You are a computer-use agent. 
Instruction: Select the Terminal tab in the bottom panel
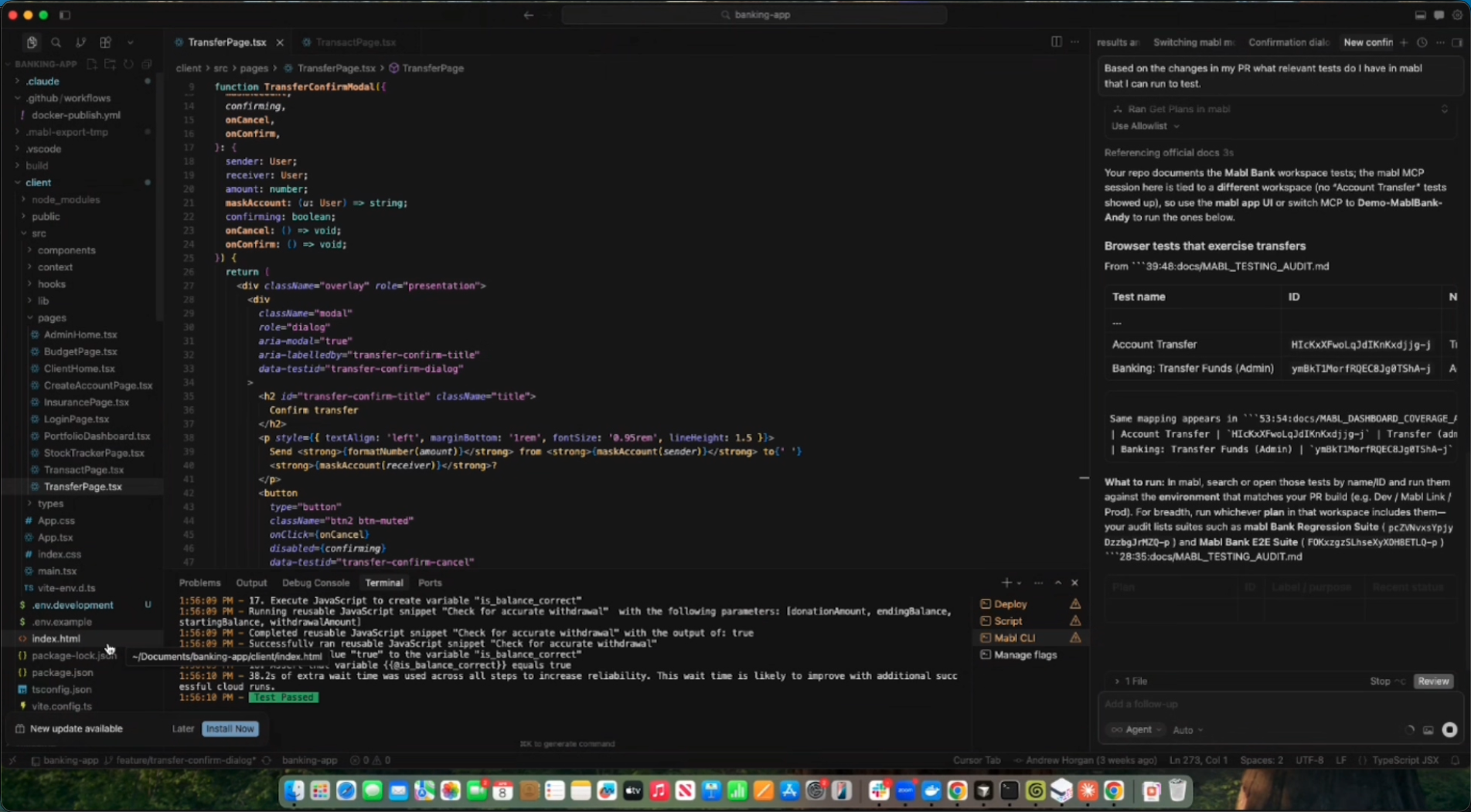click(x=384, y=583)
